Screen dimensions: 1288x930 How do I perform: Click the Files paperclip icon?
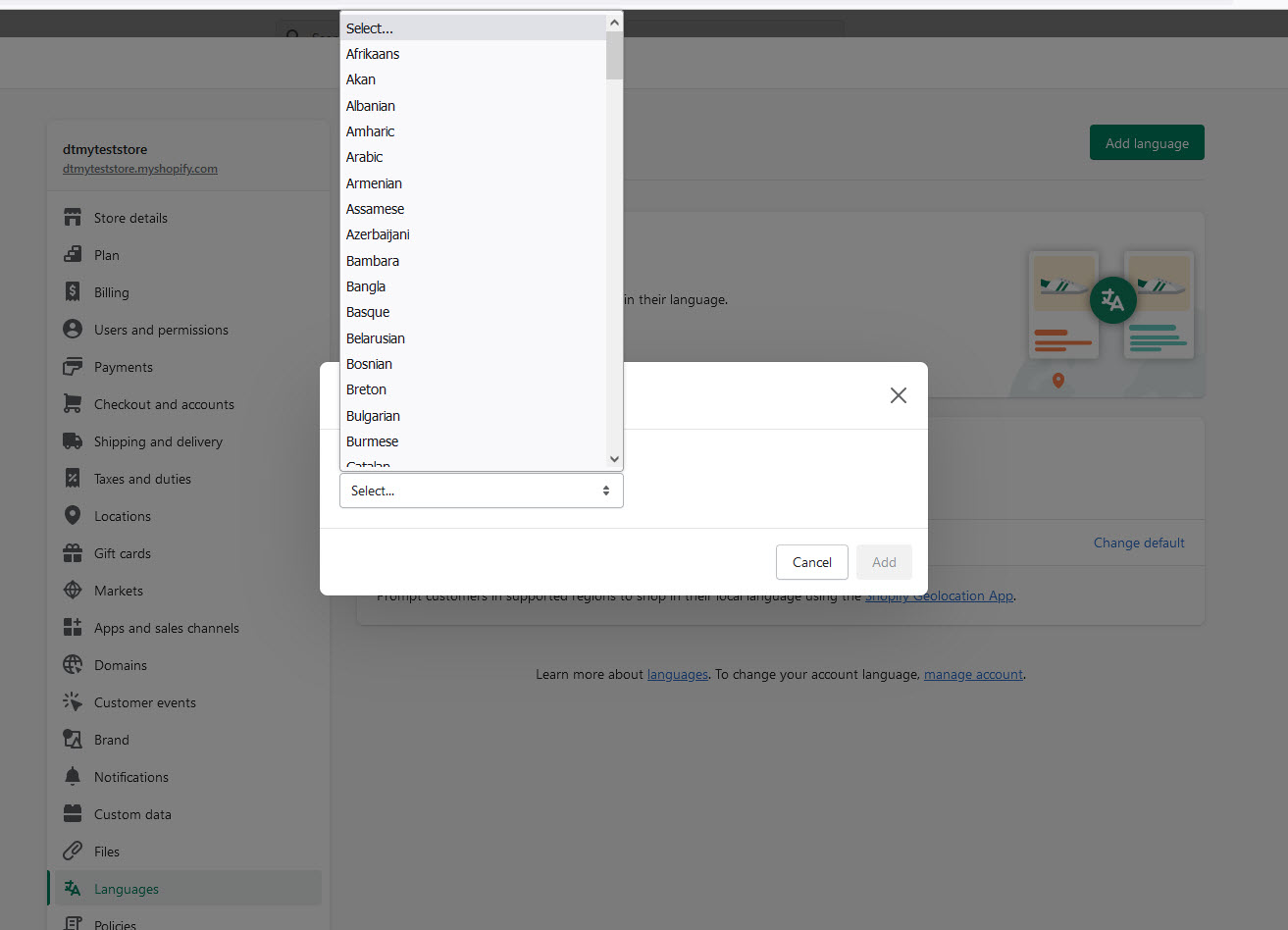73,851
